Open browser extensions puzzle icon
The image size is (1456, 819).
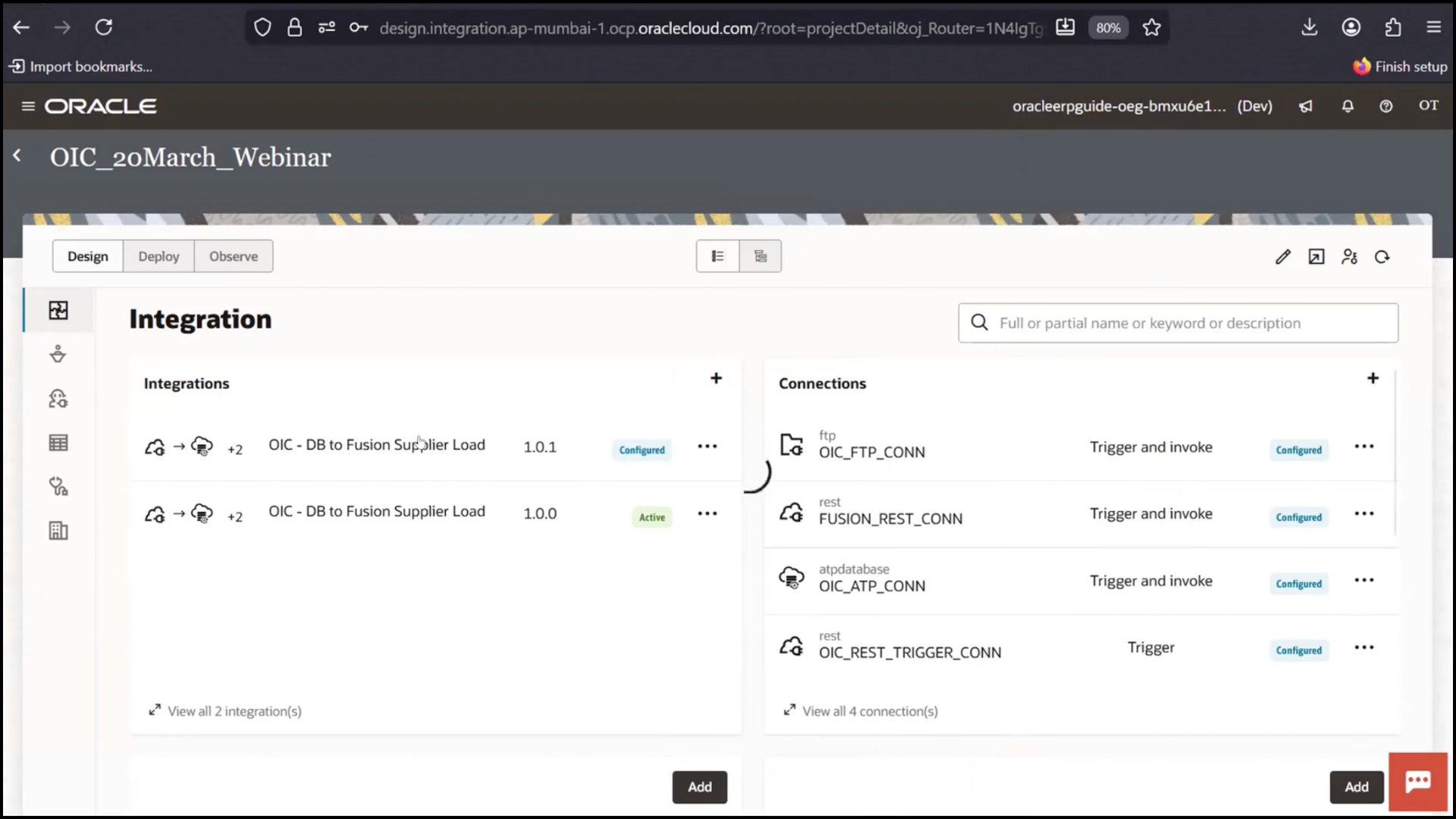1392,28
